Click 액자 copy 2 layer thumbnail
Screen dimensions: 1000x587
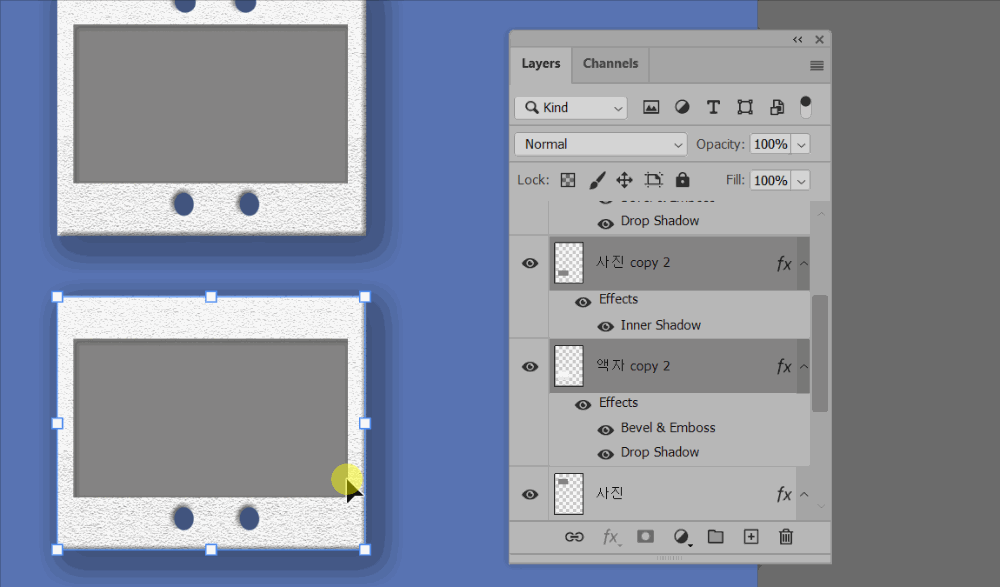click(568, 366)
